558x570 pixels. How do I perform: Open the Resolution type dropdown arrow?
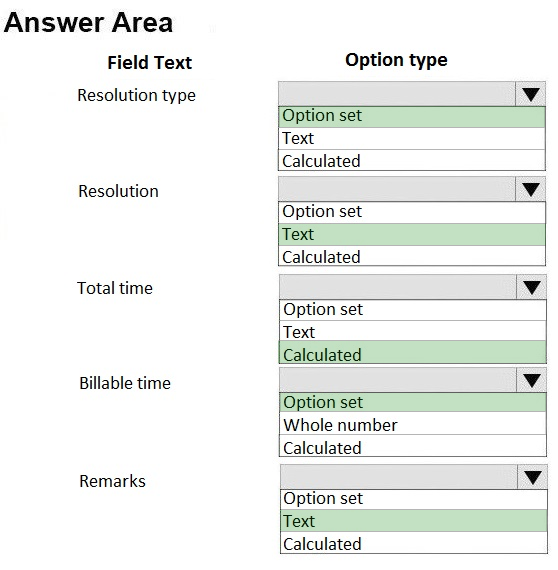pos(530,94)
